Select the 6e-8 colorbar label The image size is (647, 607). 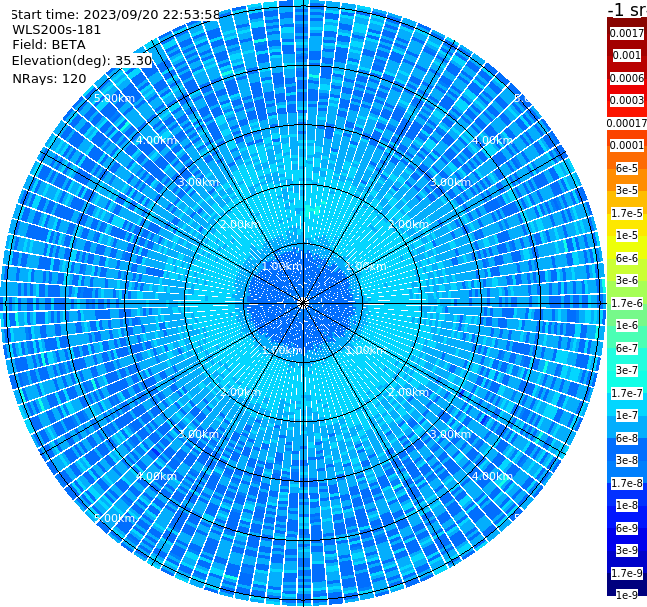(x=627, y=438)
